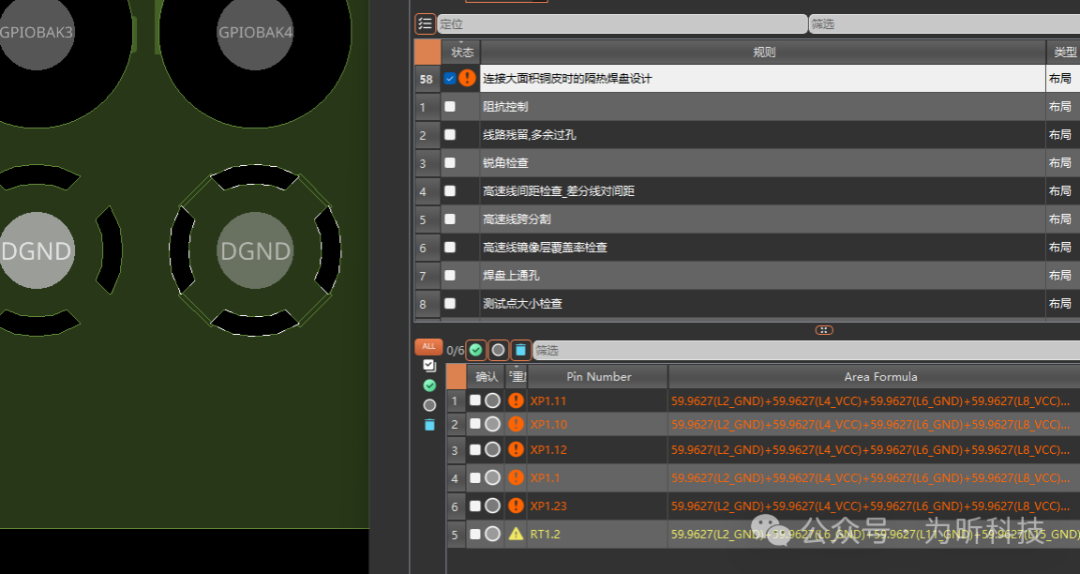Click the green check button next to 0/6
This screenshot has height=574, width=1080.
(x=476, y=350)
